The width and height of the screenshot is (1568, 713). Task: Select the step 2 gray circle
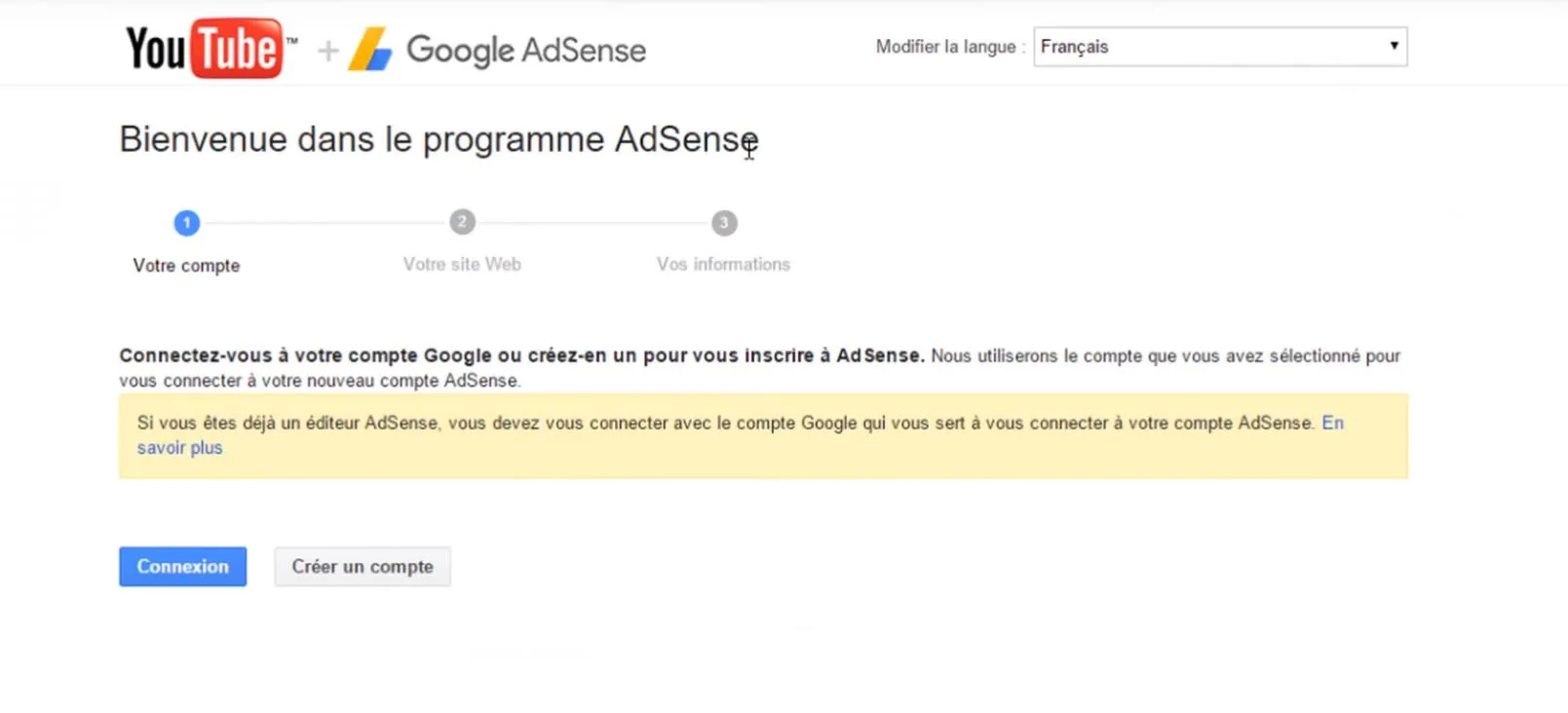point(462,222)
